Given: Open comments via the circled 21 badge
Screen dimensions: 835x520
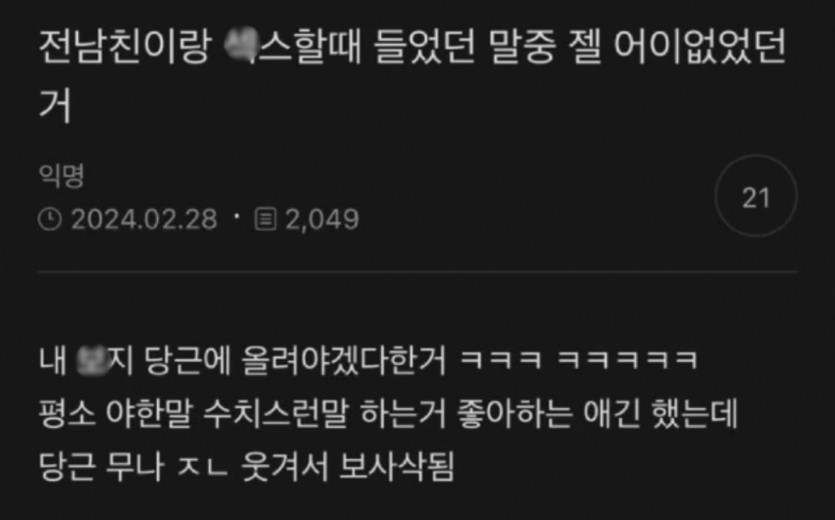Looking at the screenshot, I should pos(756,197).
